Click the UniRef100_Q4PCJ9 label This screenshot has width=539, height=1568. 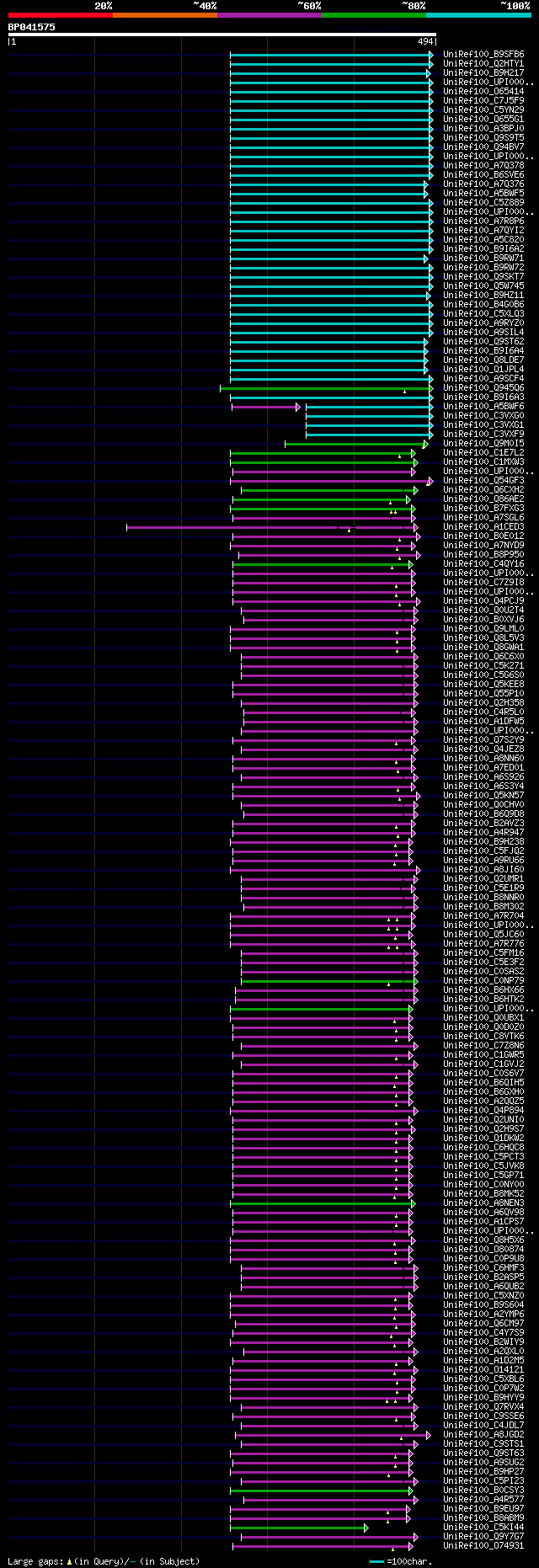pyautogui.click(x=483, y=601)
